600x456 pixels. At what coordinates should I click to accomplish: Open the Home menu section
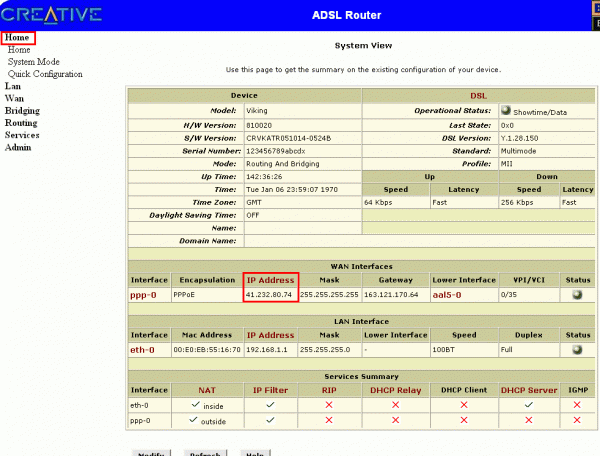[18, 37]
